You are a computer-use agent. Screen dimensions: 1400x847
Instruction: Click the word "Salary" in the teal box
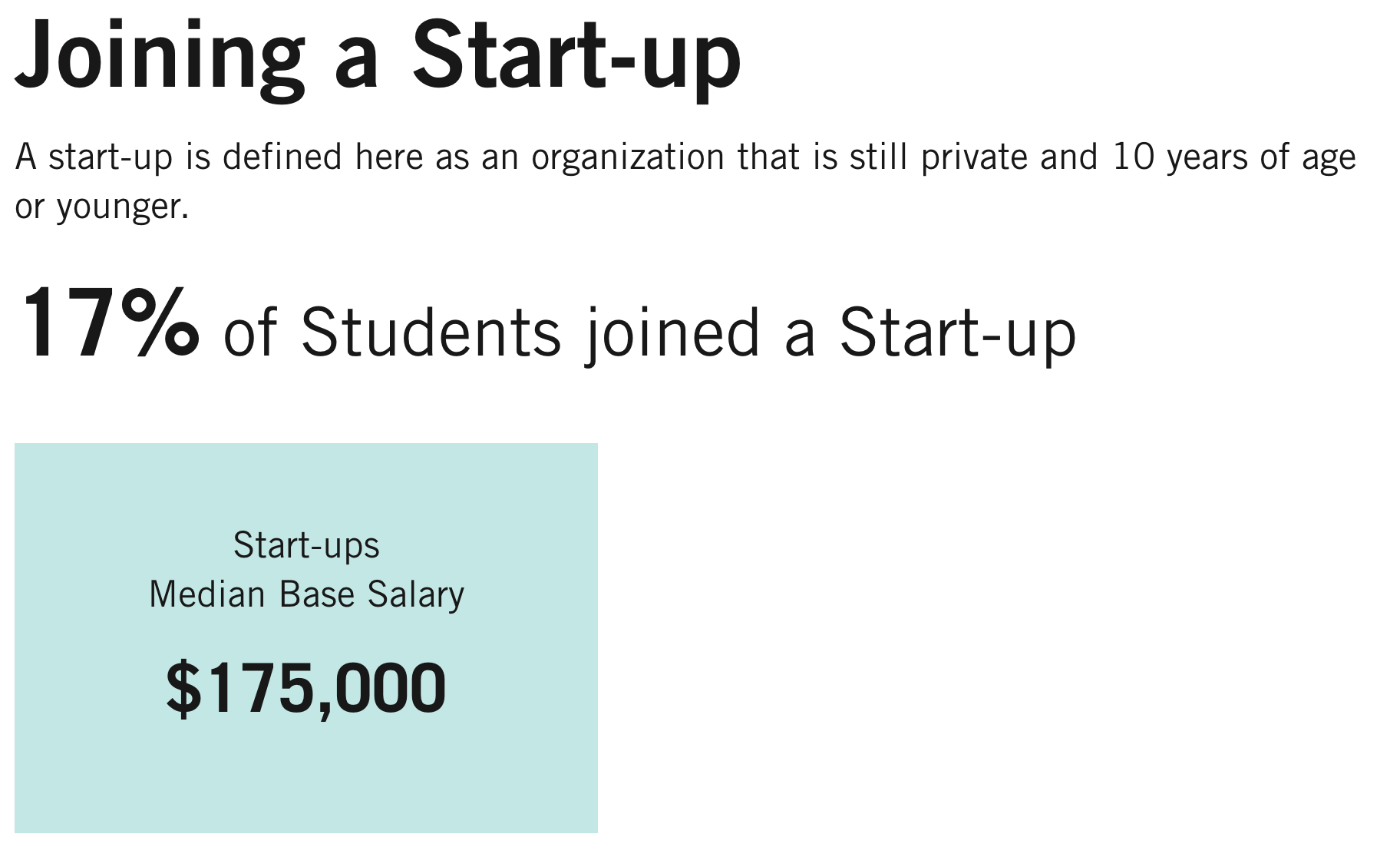coord(416,595)
